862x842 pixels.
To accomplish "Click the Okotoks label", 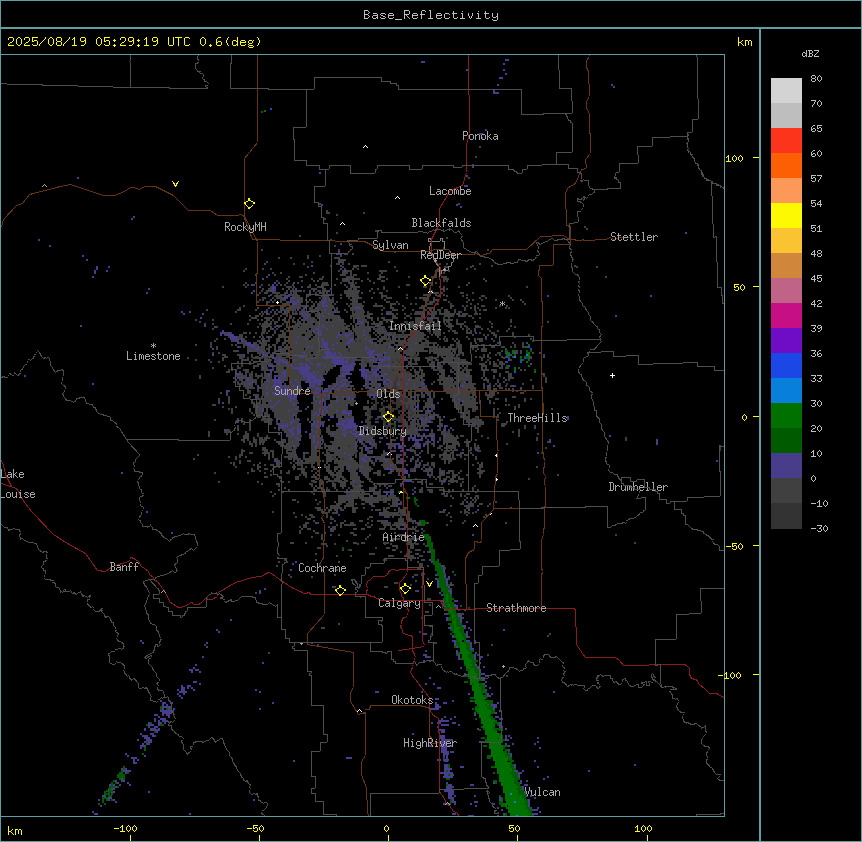I will pyautogui.click(x=412, y=700).
